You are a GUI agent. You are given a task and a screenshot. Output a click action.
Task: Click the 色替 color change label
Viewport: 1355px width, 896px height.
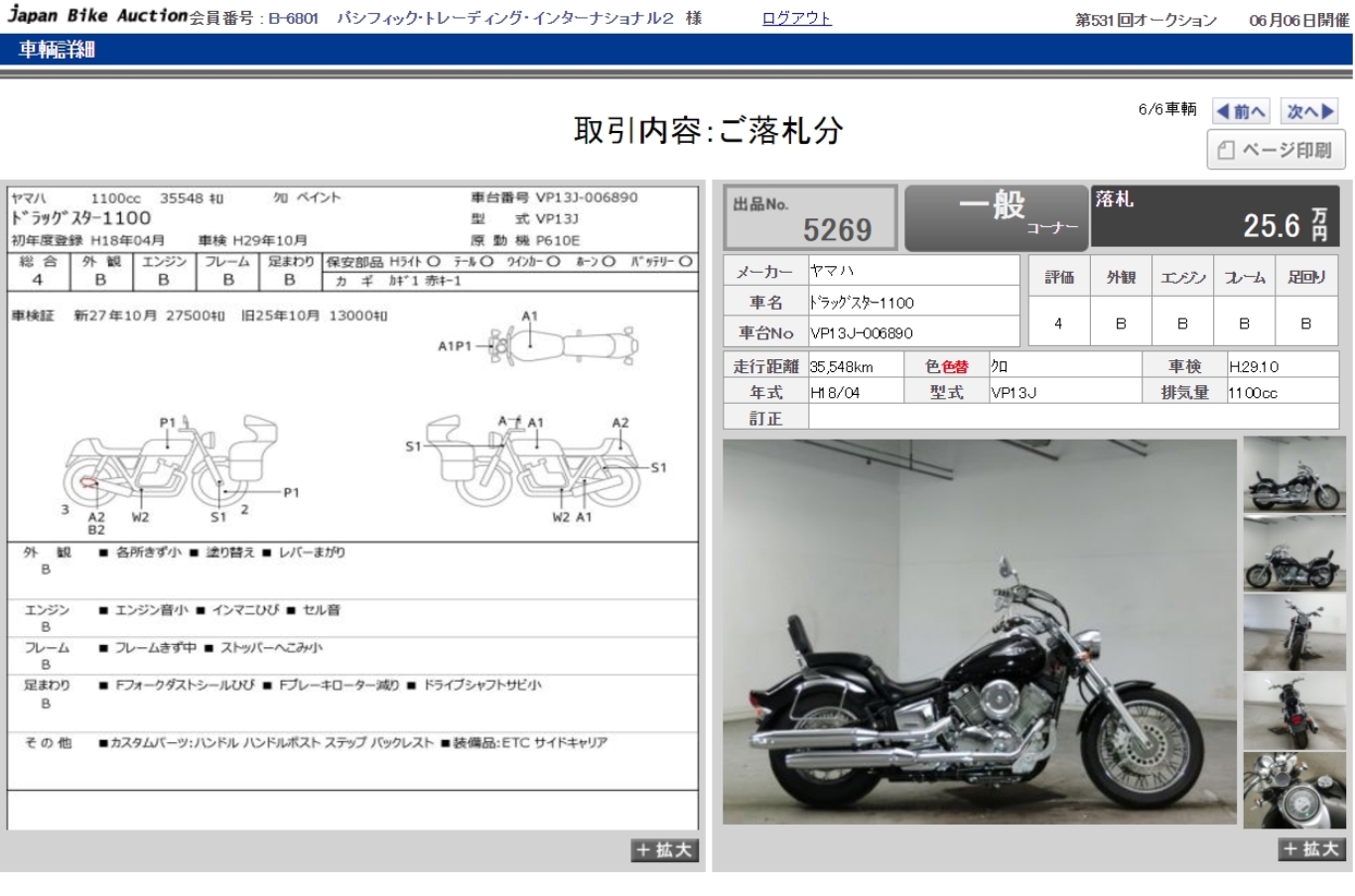pyautogui.click(x=955, y=366)
